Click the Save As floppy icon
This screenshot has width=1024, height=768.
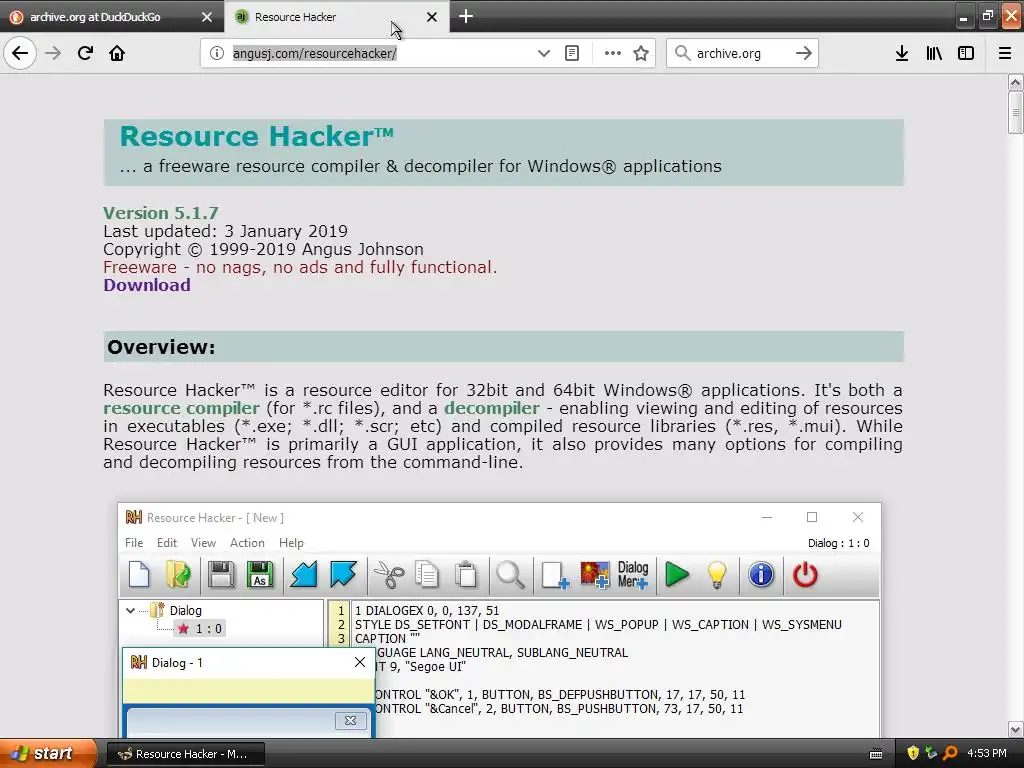point(259,575)
